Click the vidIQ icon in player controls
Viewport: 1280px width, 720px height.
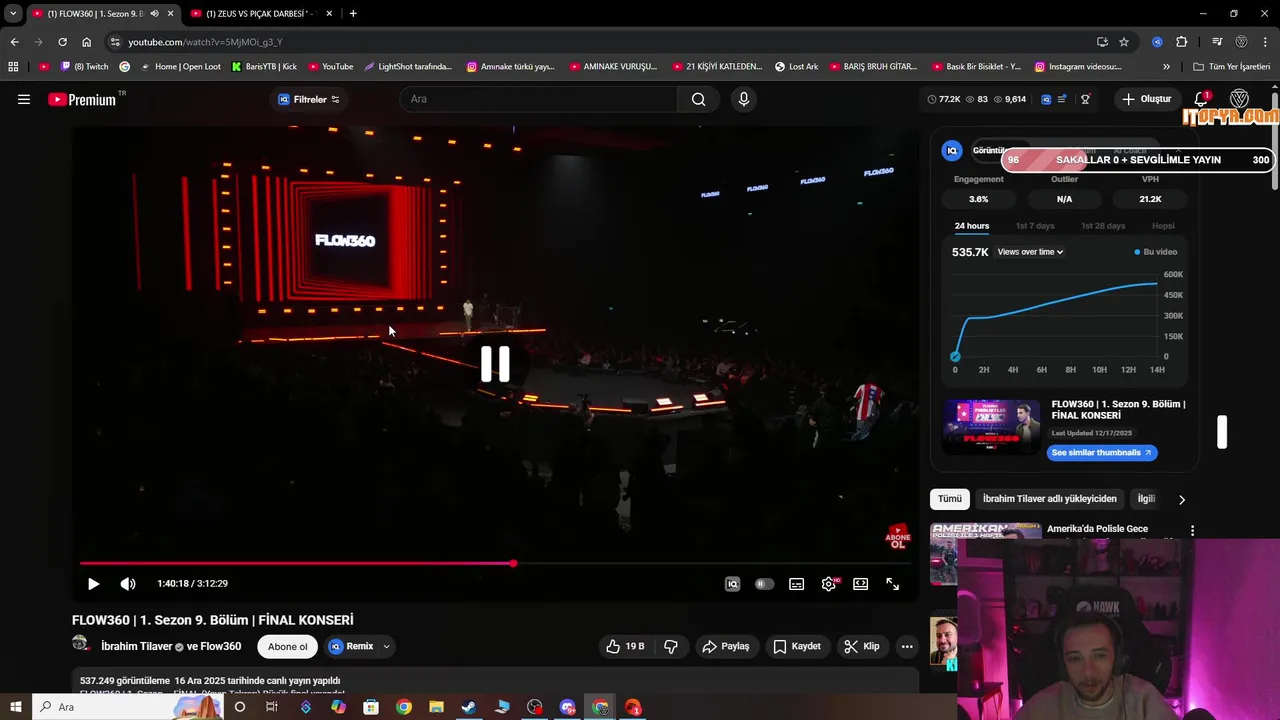pyautogui.click(x=732, y=584)
